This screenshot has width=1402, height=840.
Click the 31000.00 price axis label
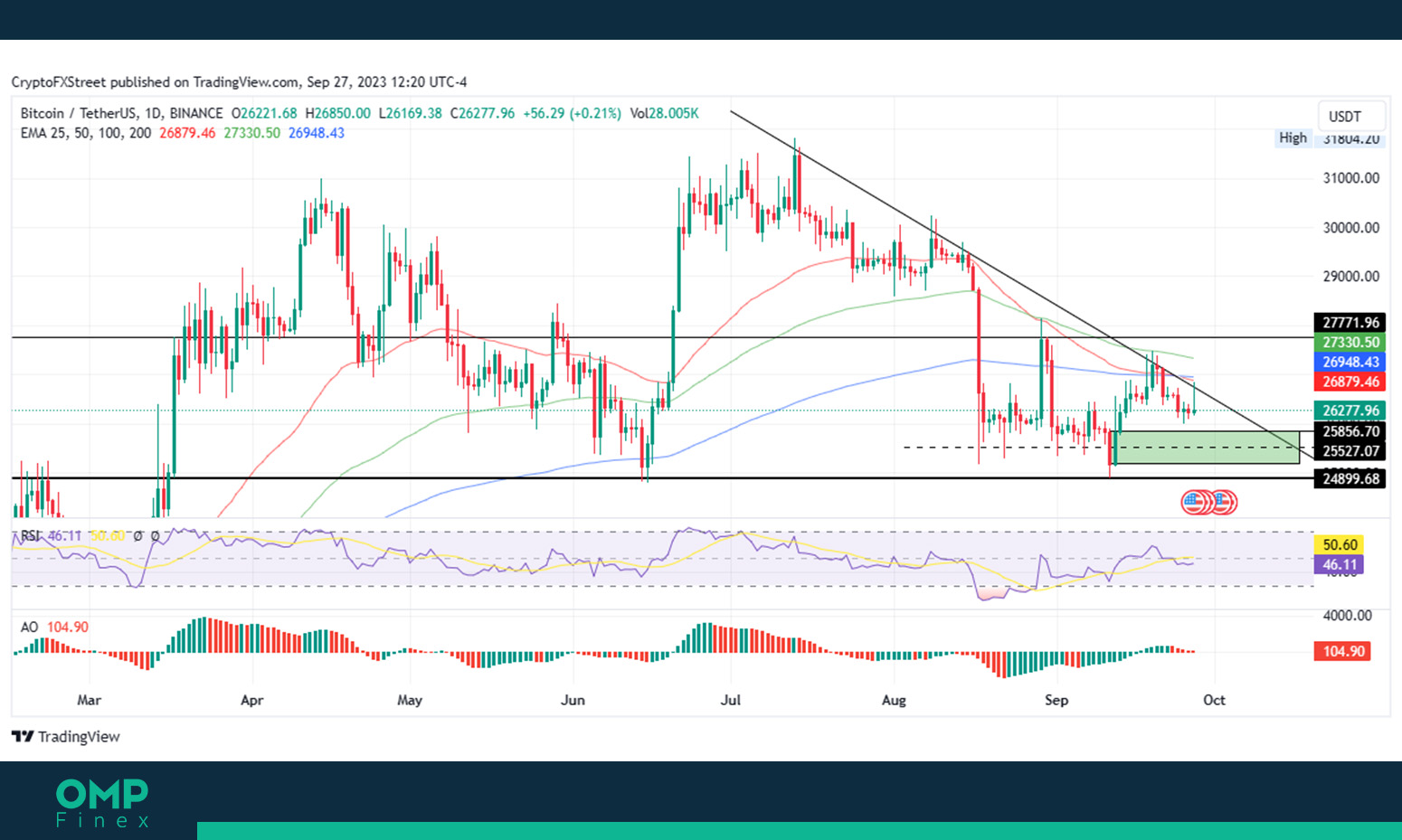1351,178
